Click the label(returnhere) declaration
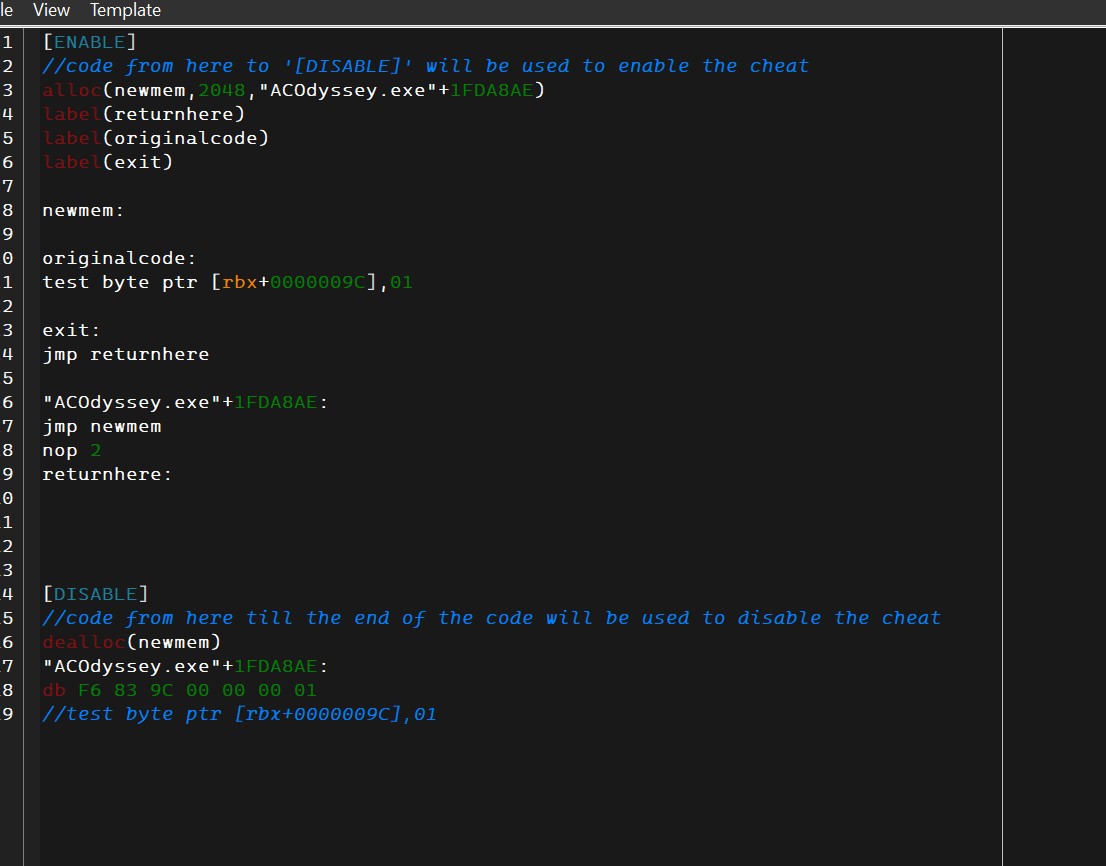 tap(144, 114)
